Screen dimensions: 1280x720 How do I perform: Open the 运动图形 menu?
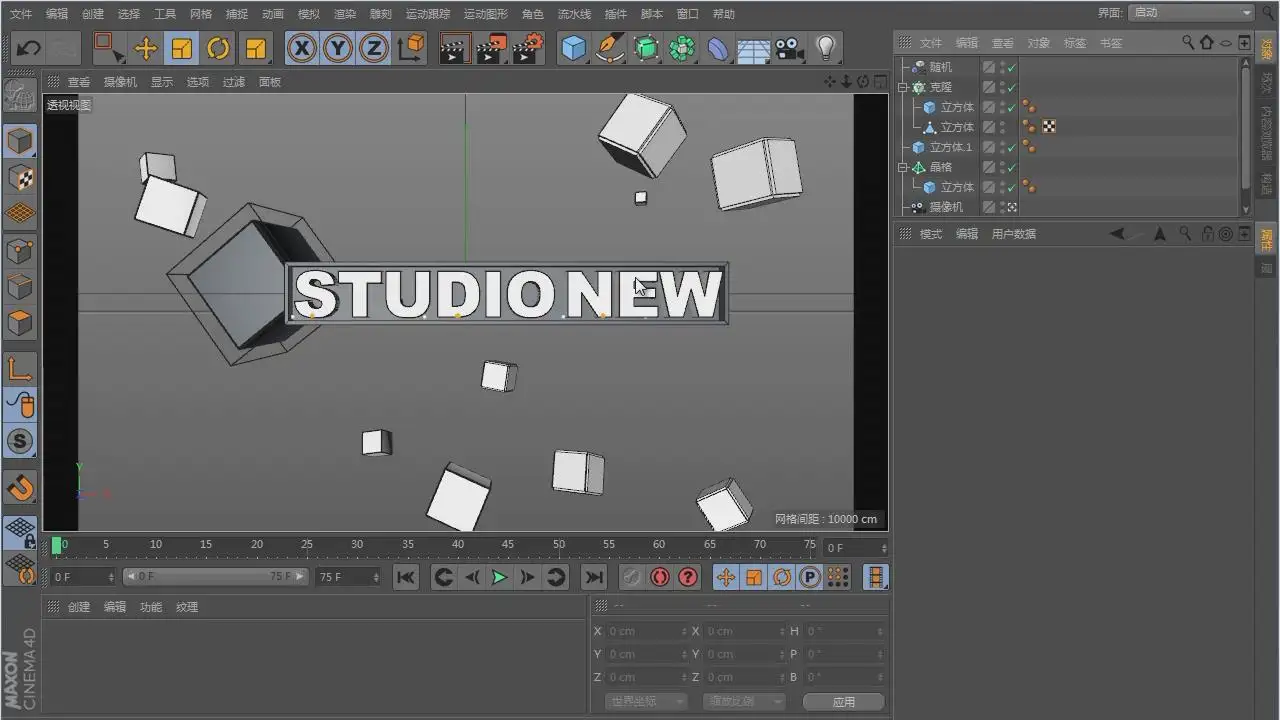(x=485, y=14)
